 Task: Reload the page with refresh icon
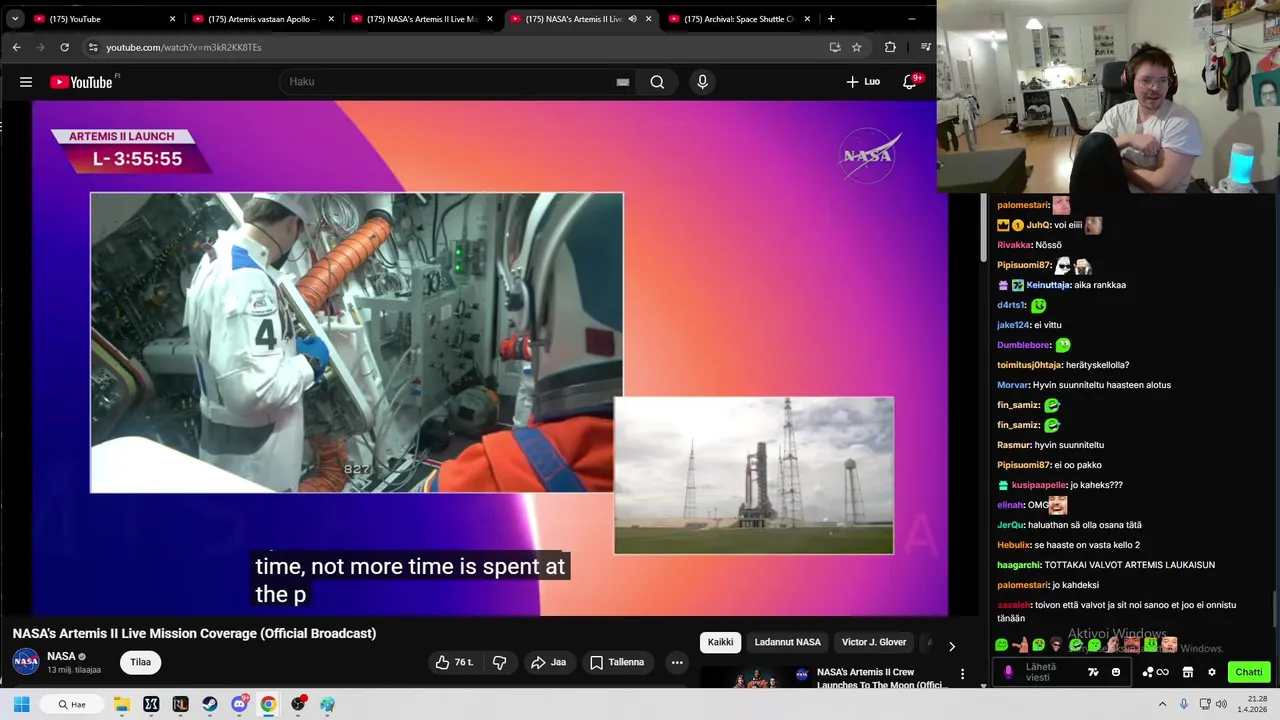pos(64,47)
